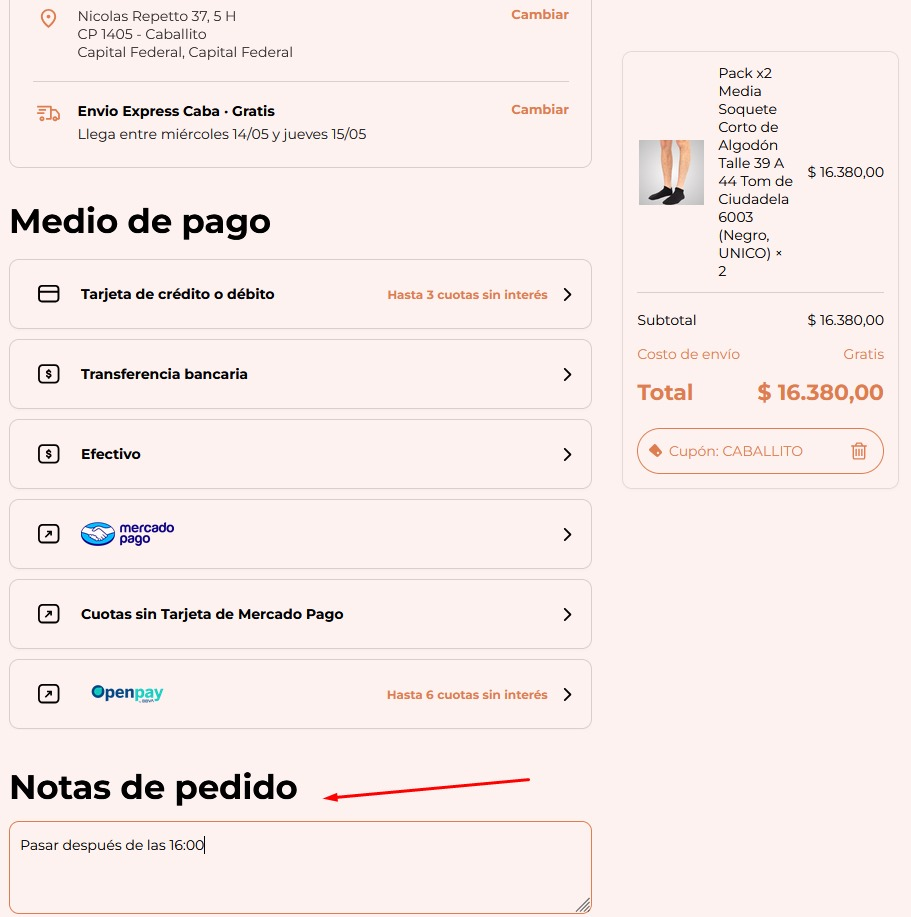Click the text area resize handle
The width and height of the screenshot is (911, 917).
pyautogui.click(x=583, y=905)
